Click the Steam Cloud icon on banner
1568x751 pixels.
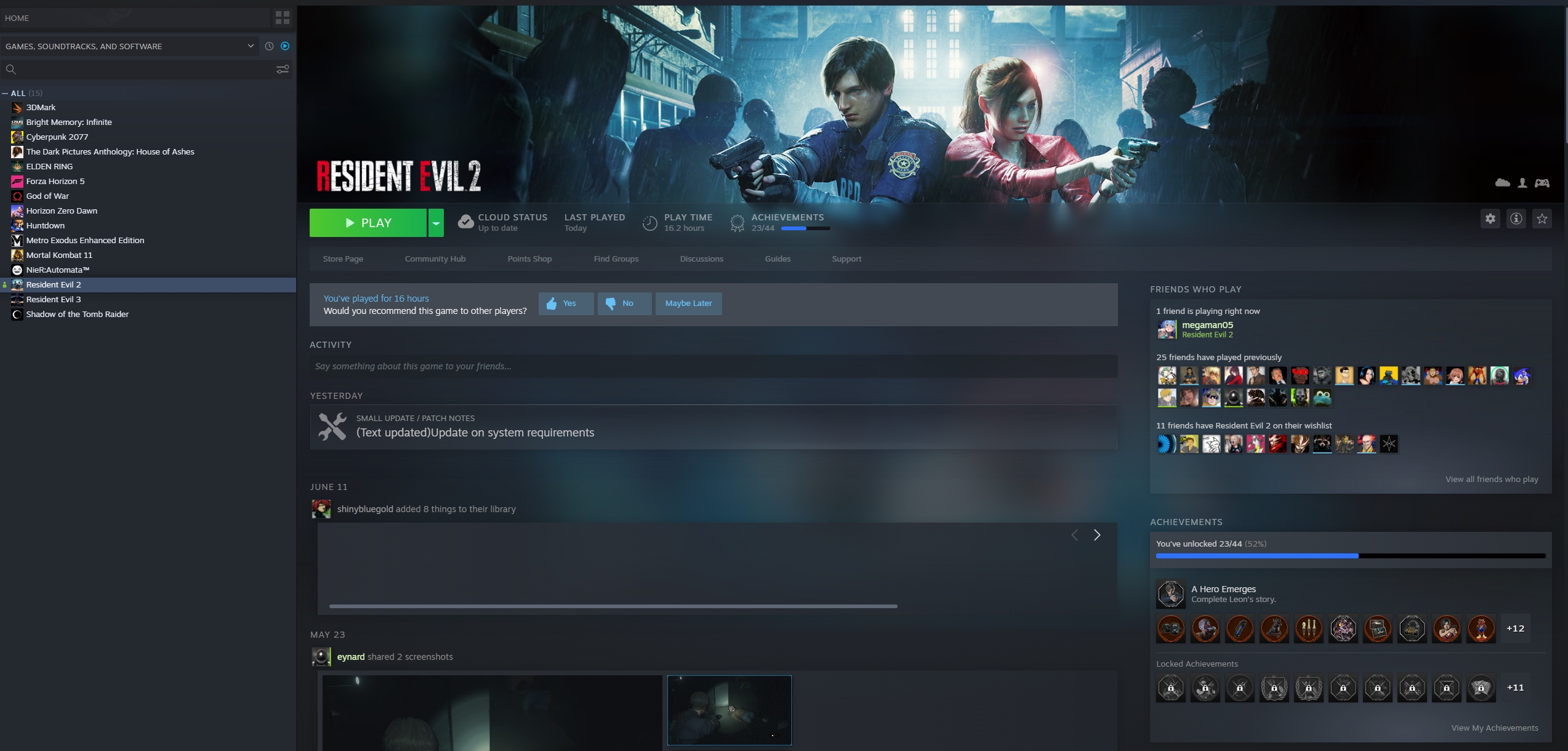(1502, 183)
